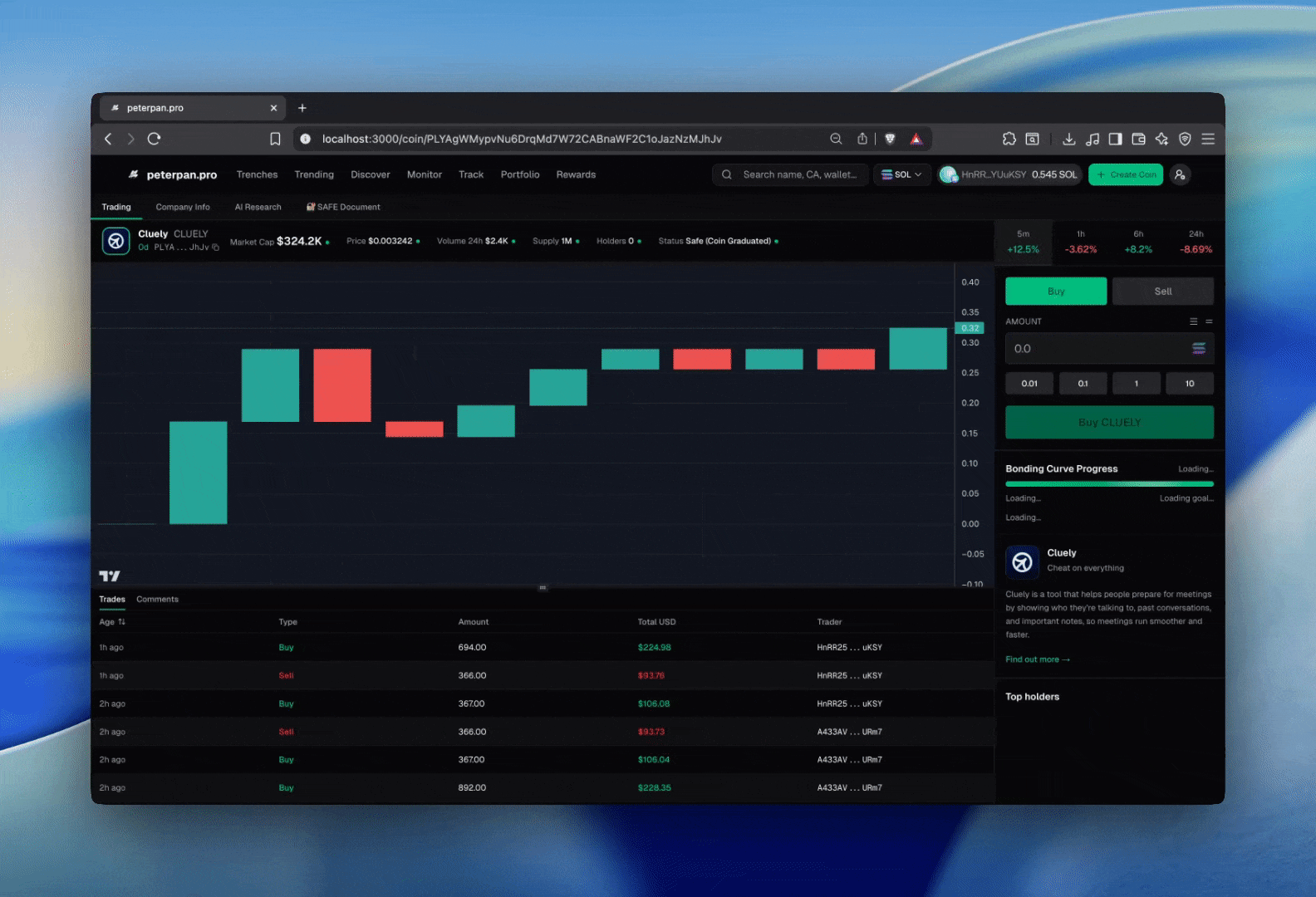Switch to the Sell toggle

pyautogui.click(x=1163, y=292)
